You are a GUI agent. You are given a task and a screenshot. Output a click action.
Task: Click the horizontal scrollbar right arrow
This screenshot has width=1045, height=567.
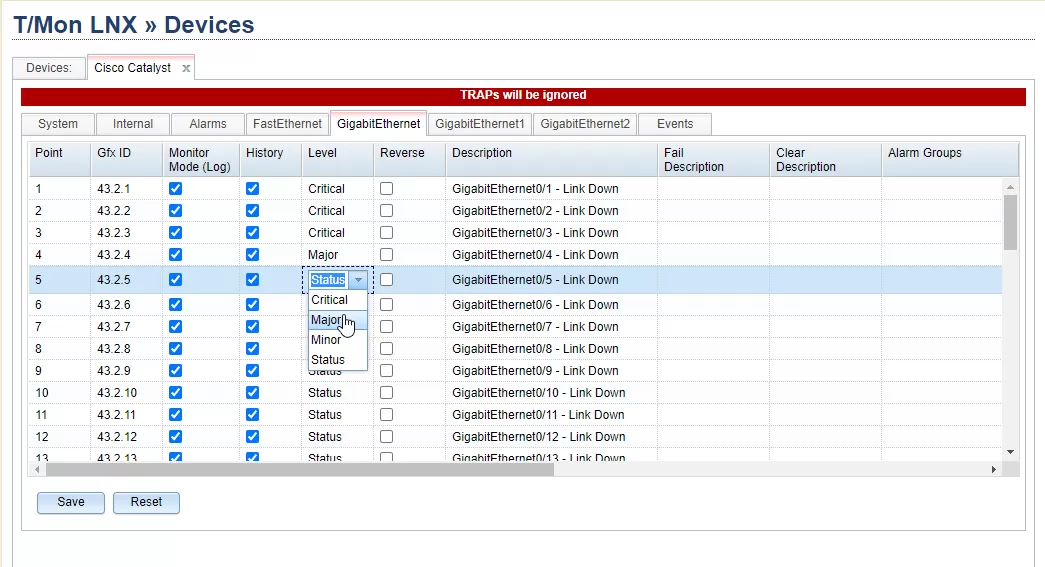pyautogui.click(x=994, y=469)
